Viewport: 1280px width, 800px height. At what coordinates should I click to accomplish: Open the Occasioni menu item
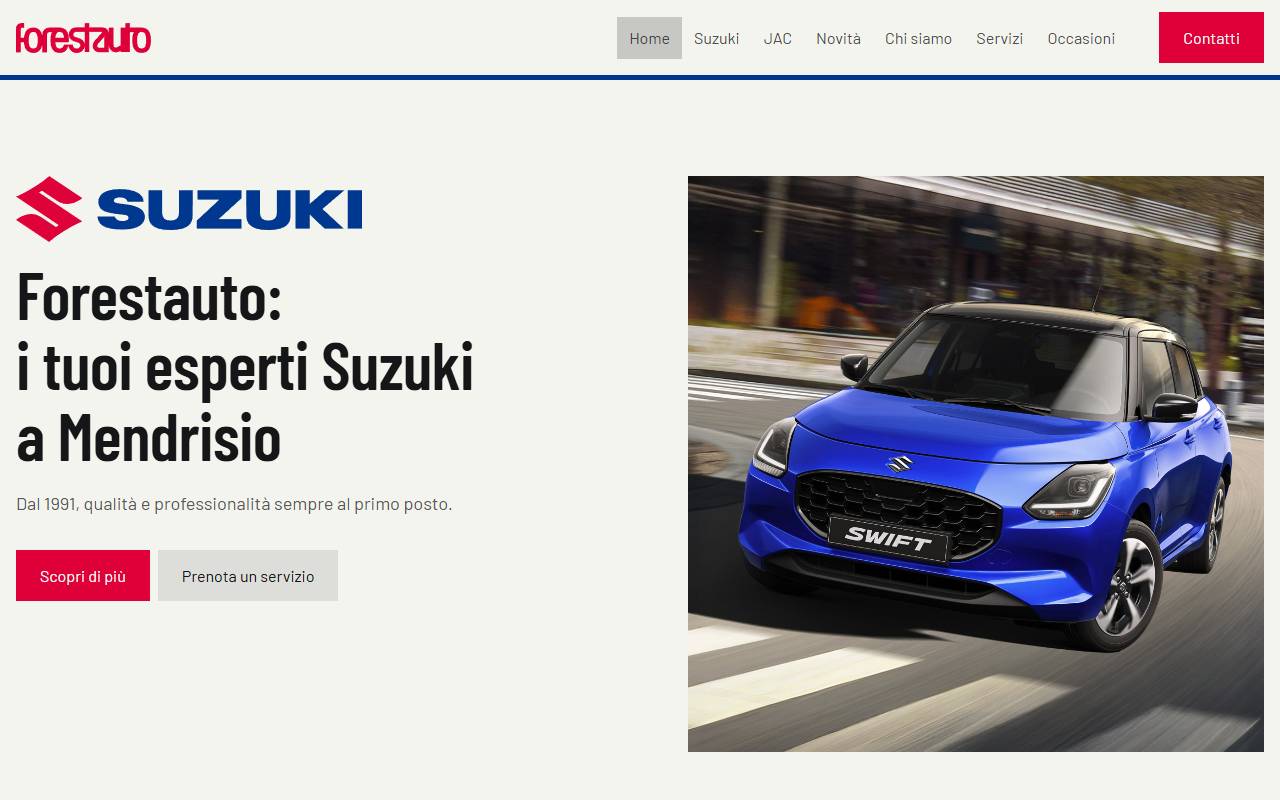1081,38
